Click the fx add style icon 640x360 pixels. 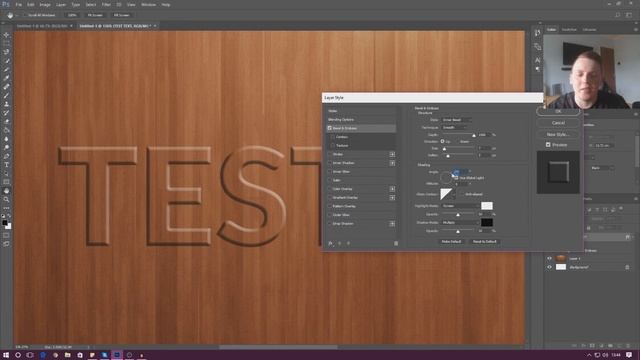point(331,243)
